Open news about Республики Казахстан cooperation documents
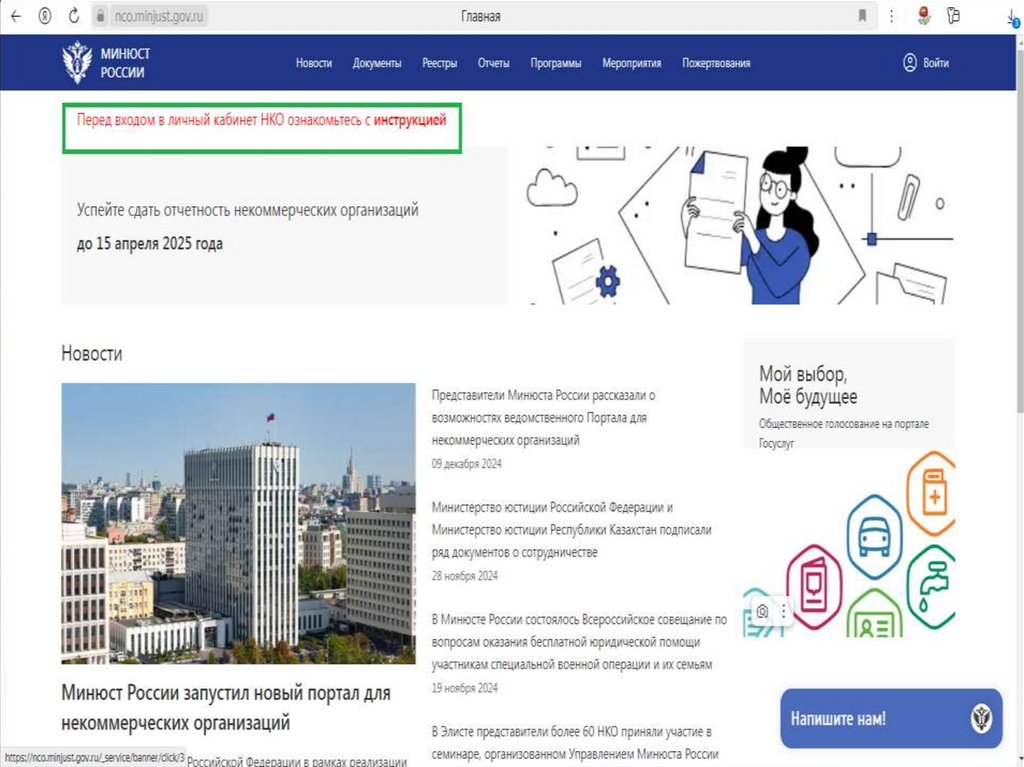The image size is (1024, 767). [x=571, y=530]
